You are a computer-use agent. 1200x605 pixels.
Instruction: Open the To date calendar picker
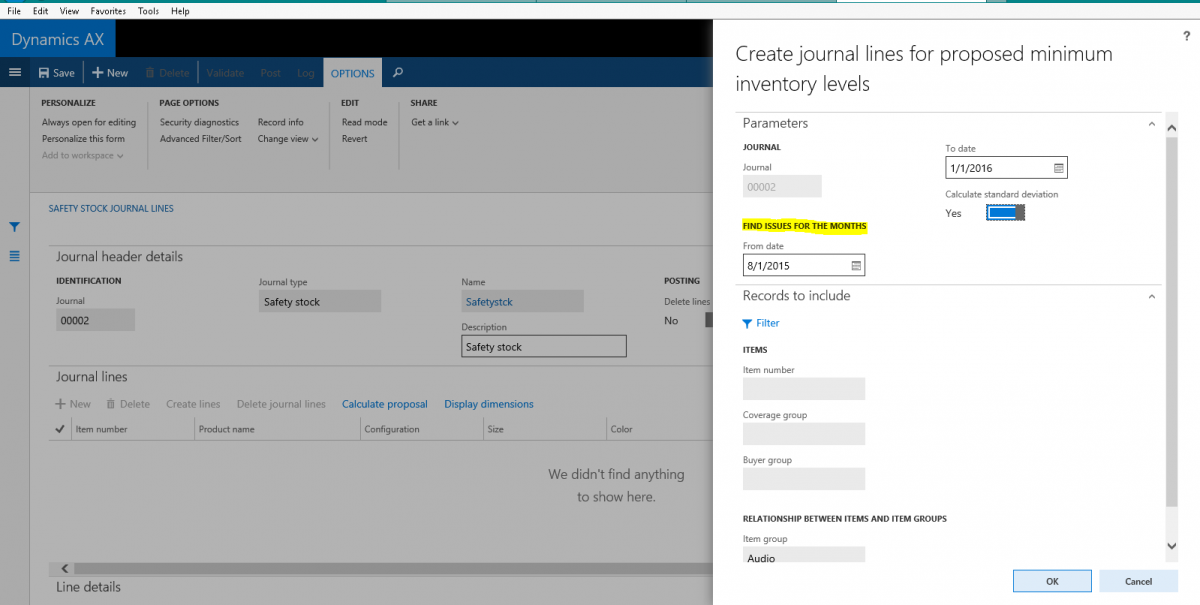coord(1058,168)
